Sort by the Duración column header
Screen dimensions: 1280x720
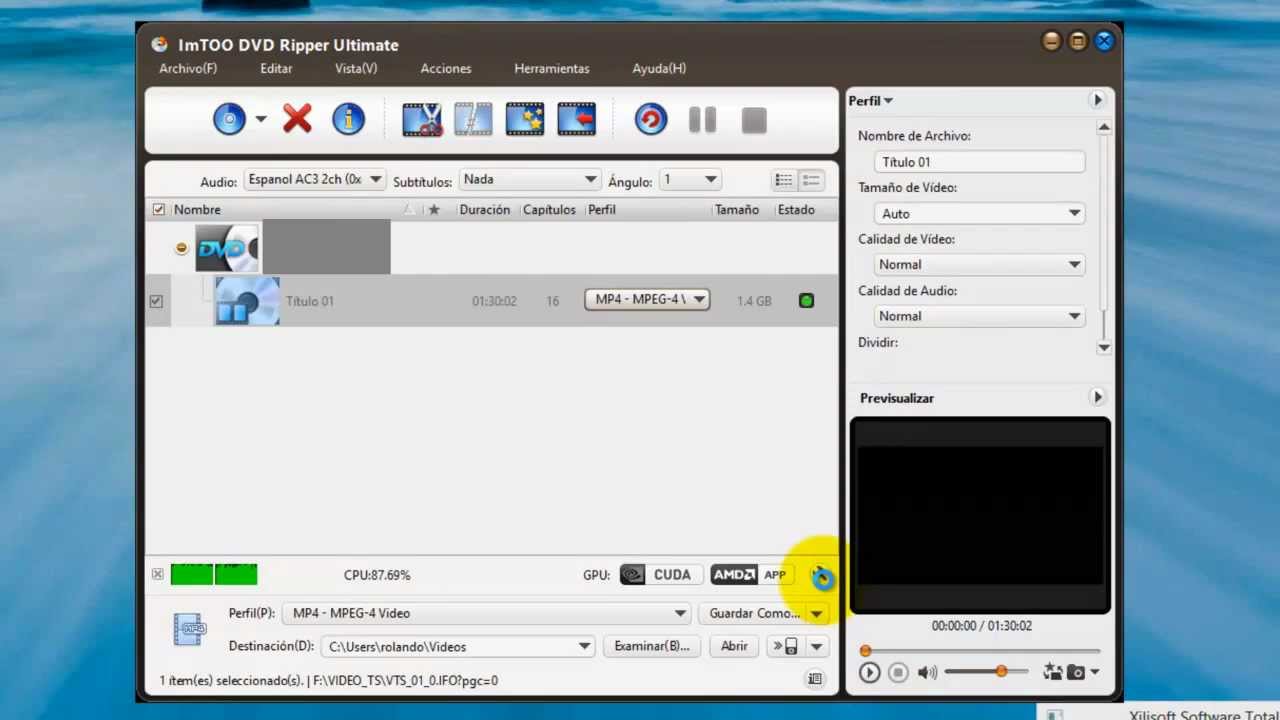coord(485,210)
